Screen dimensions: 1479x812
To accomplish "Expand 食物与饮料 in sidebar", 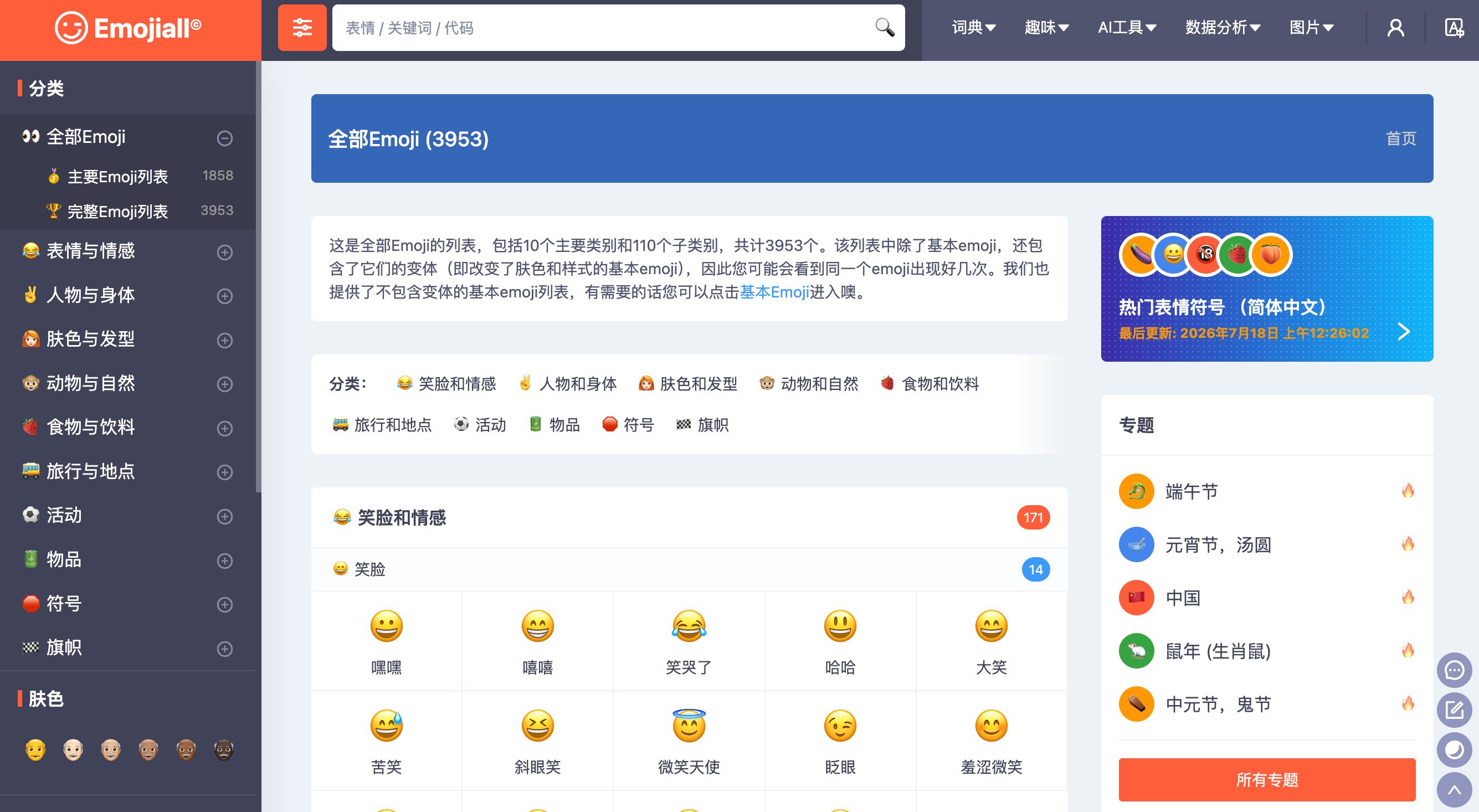I will [x=224, y=428].
